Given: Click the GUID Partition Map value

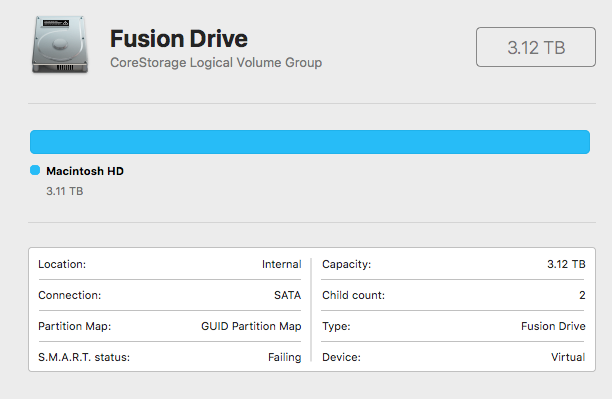Looking at the screenshot, I should coord(251,326).
